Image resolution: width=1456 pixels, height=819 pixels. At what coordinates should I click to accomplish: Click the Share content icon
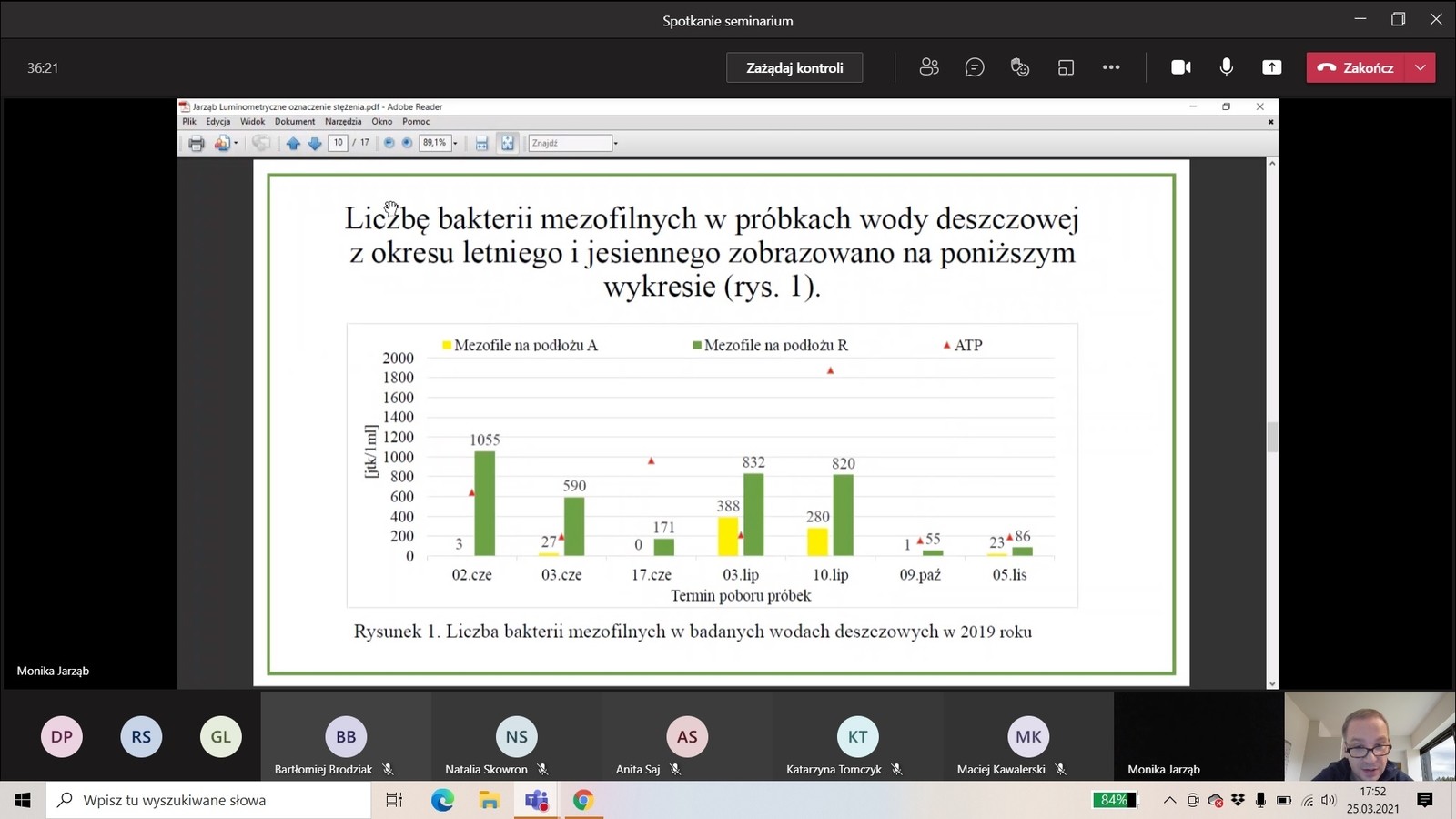tap(1271, 67)
